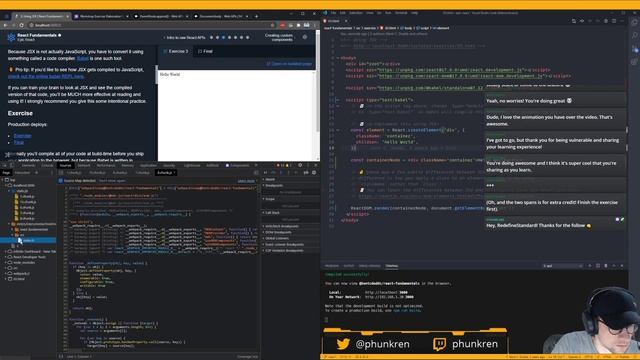Open the VS Code Explorer activity bar icon
The height and width of the screenshot is (360, 640).
pos(634,23)
